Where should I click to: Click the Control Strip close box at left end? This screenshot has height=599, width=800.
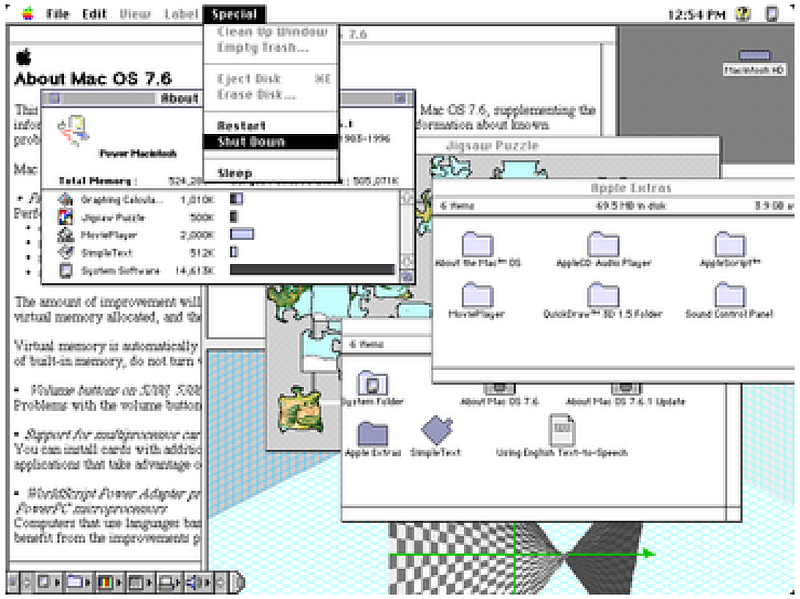pyautogui.click(x=13, y=581)
